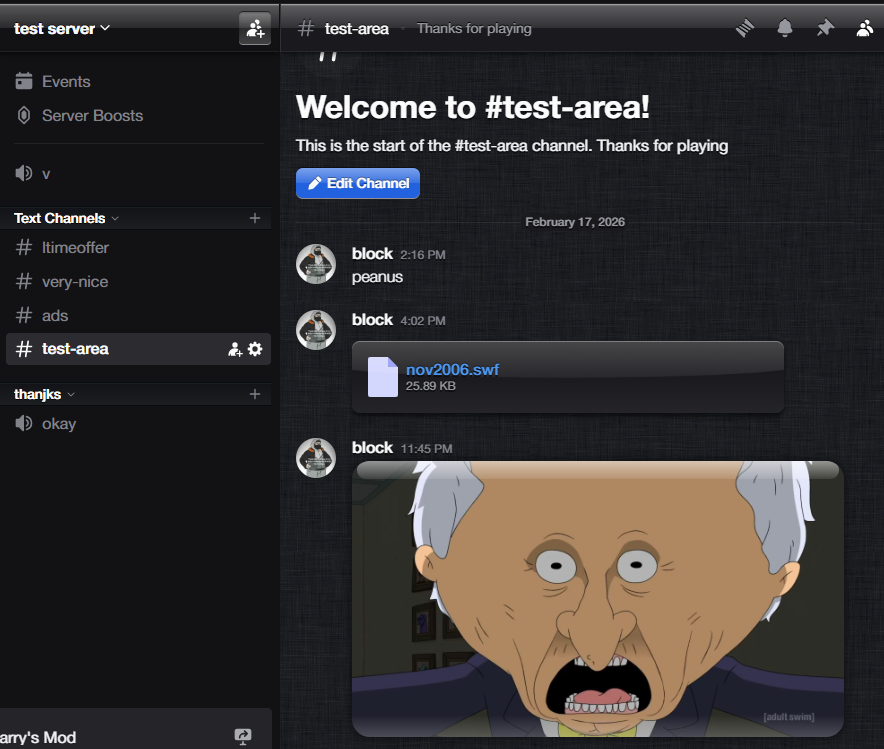Open block's avatar at 11:45 PM message

(x=316, y=458)
